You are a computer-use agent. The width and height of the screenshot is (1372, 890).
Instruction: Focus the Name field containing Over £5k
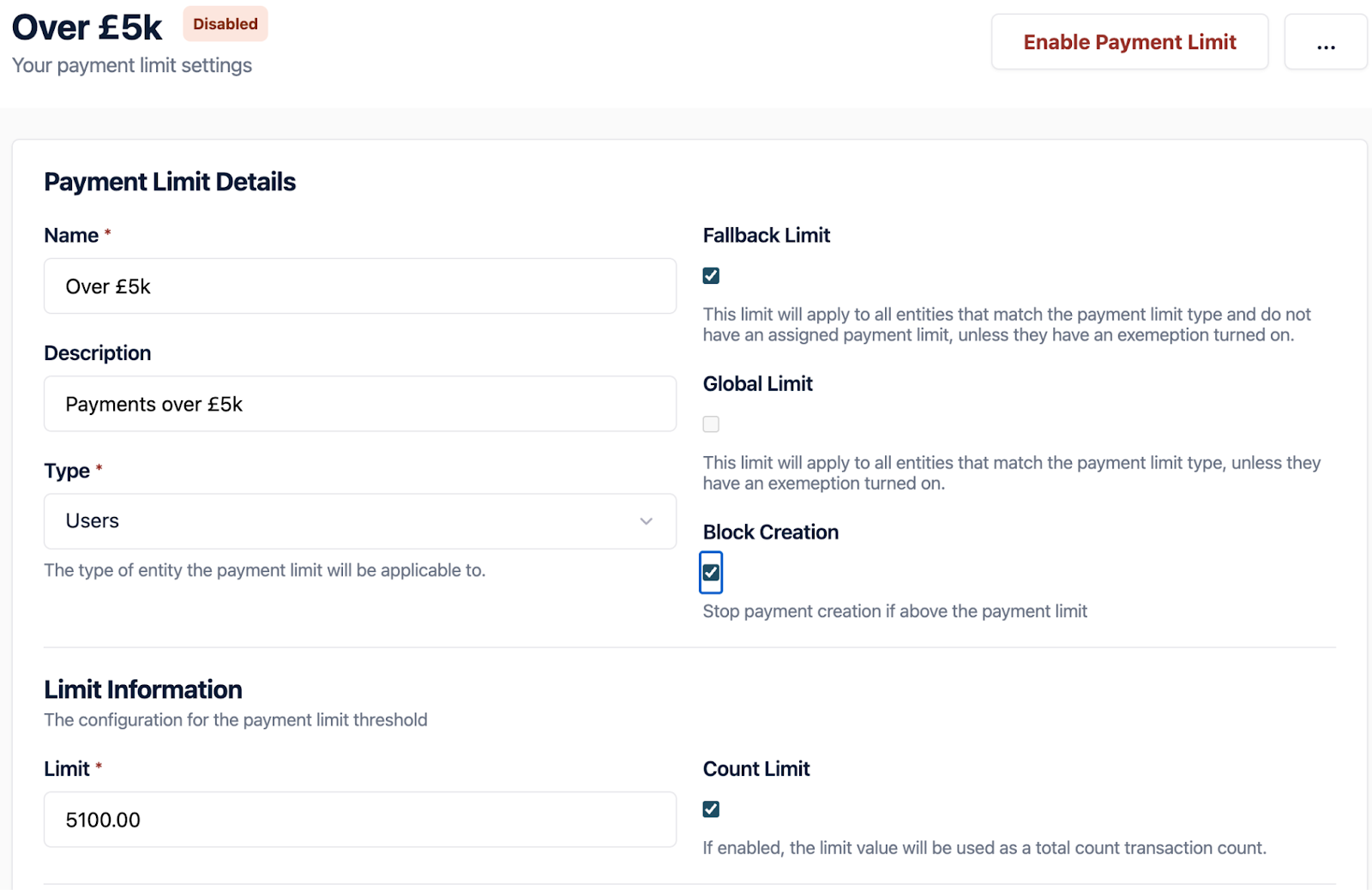[x=359, y=286]
